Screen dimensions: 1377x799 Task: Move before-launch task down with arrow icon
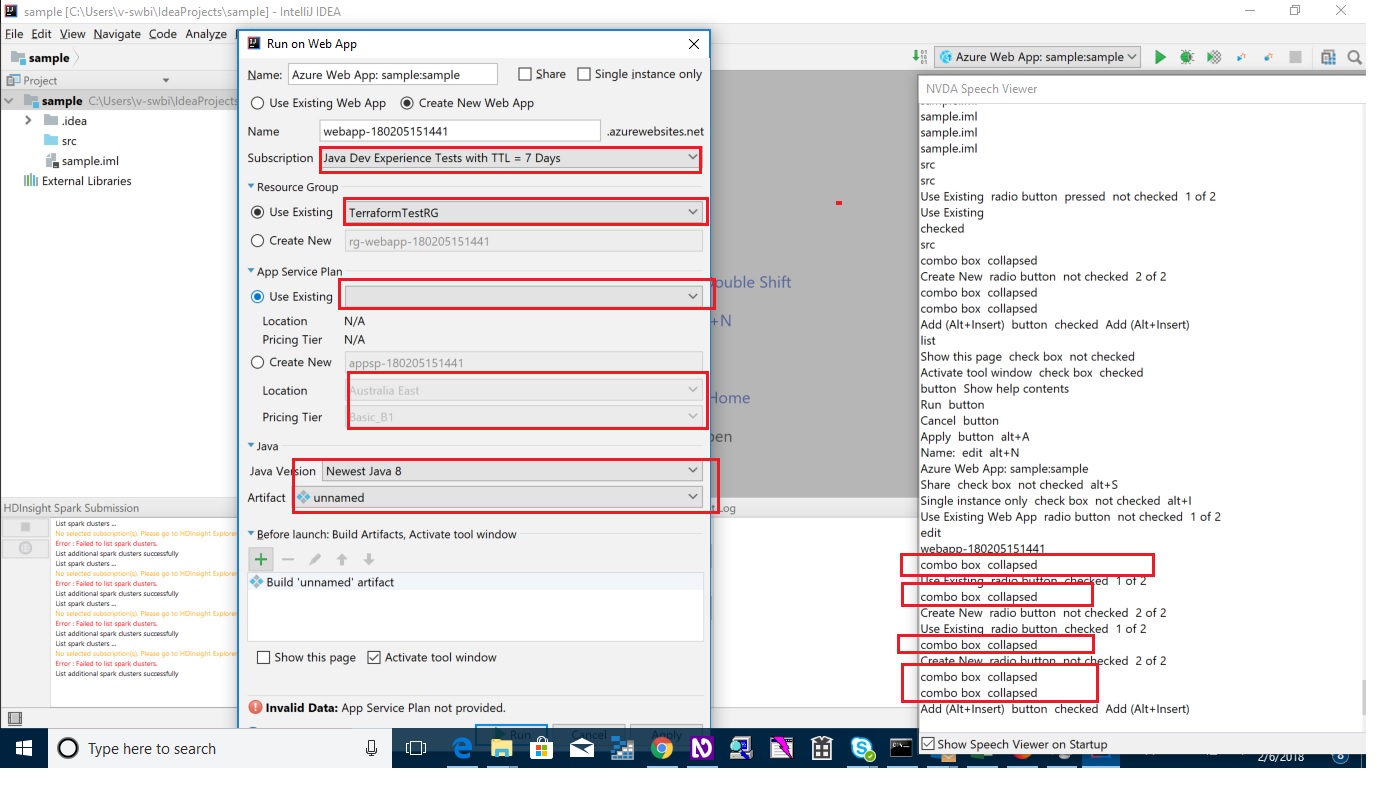369,558
